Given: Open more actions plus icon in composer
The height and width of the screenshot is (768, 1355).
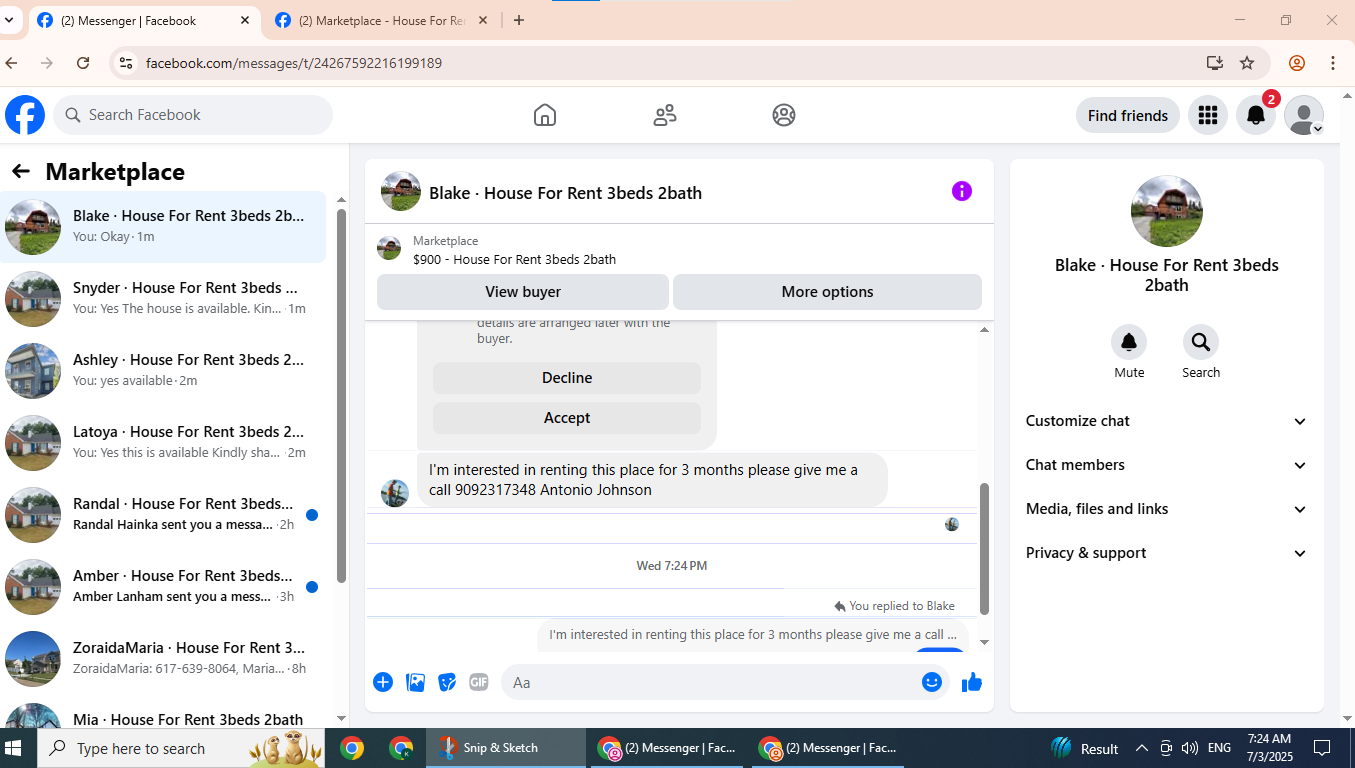Looking at the screenshot, I should coord(383,682).
